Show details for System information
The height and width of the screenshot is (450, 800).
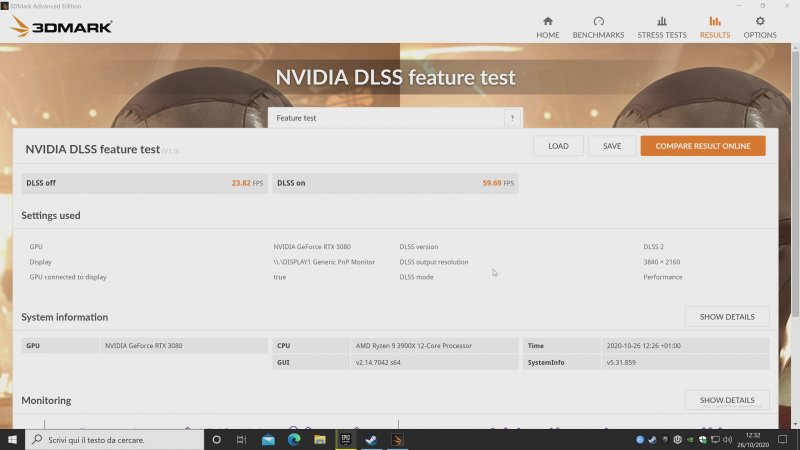point(727,317)
